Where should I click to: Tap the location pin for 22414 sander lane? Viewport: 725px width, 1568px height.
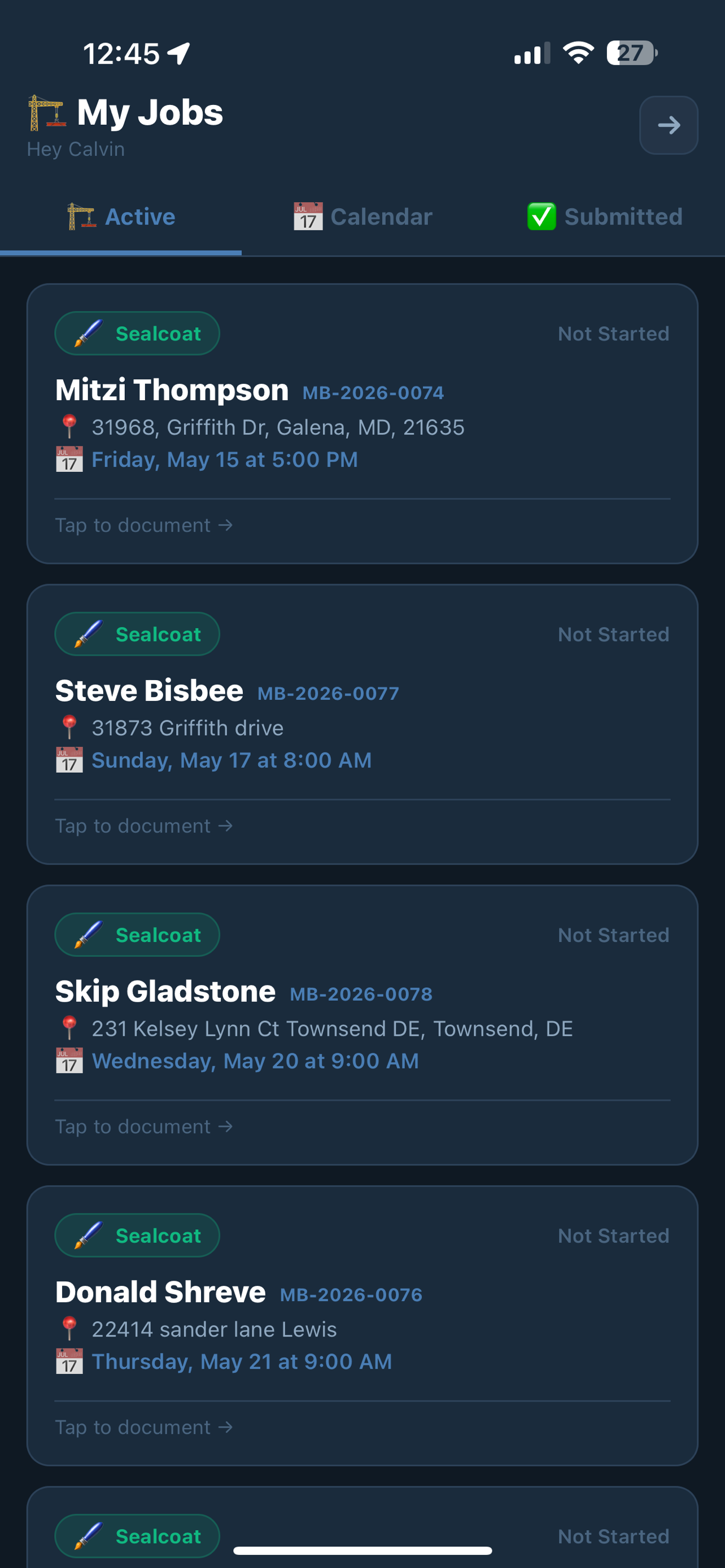pyautogui.click(x=69, y=1329)
